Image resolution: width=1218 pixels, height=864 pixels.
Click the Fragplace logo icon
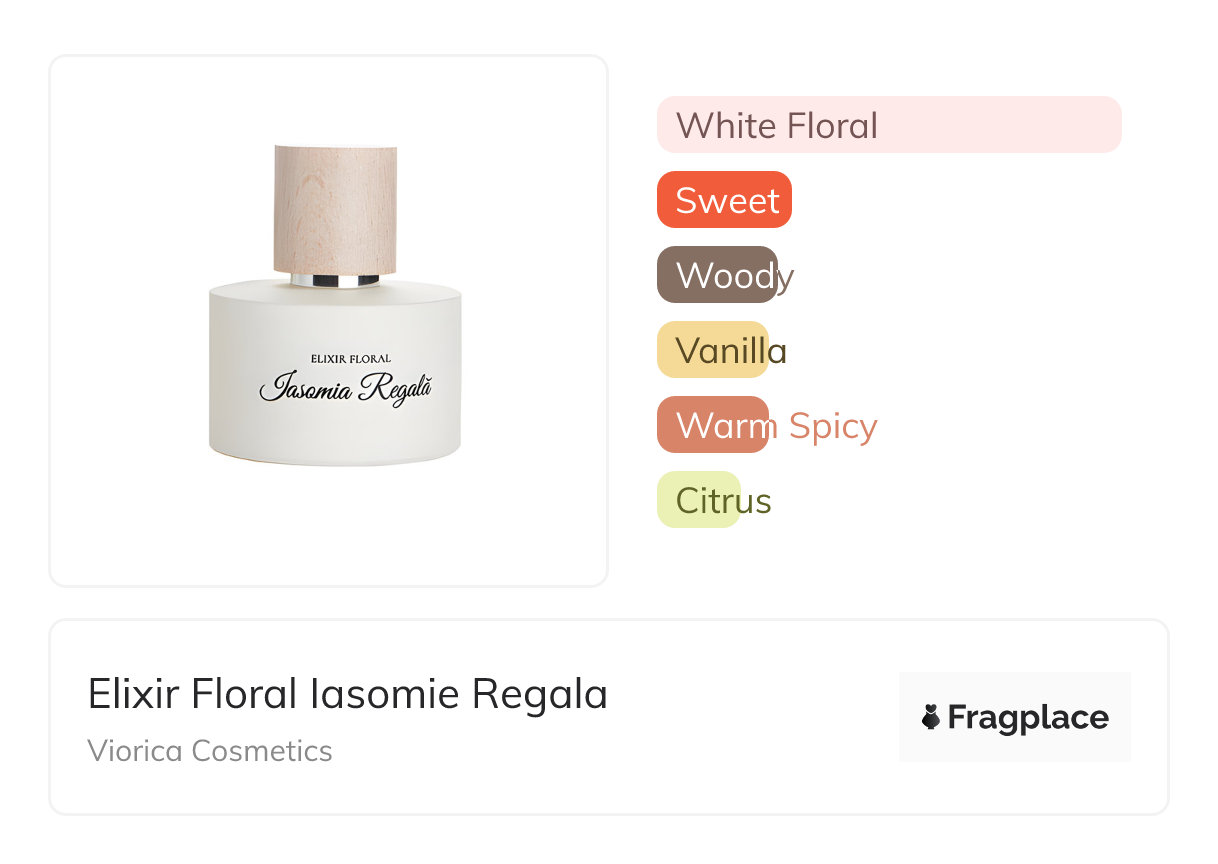[x=931, y=717]
